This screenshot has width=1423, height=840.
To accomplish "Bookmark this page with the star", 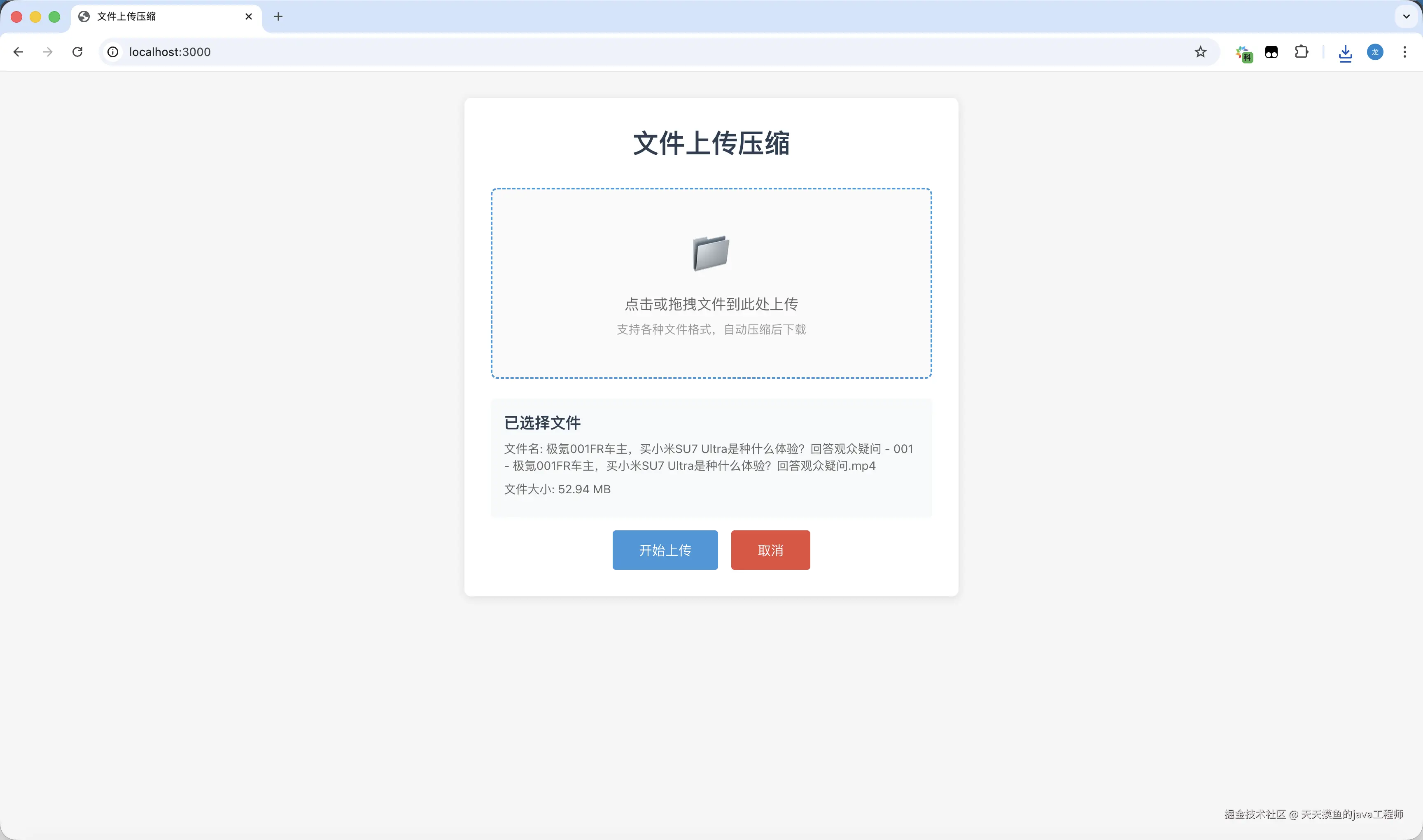I will coord(1201,52).
